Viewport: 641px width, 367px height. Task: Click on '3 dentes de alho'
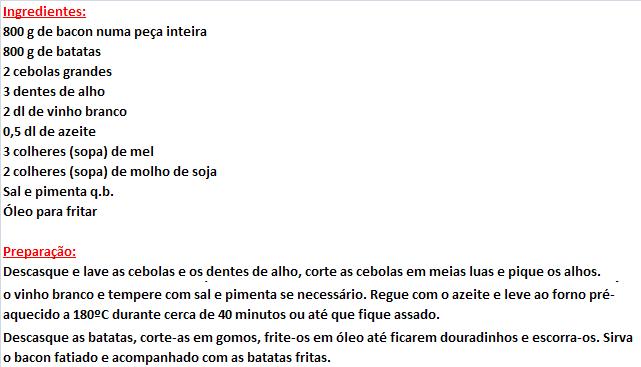tap(54, 92)
